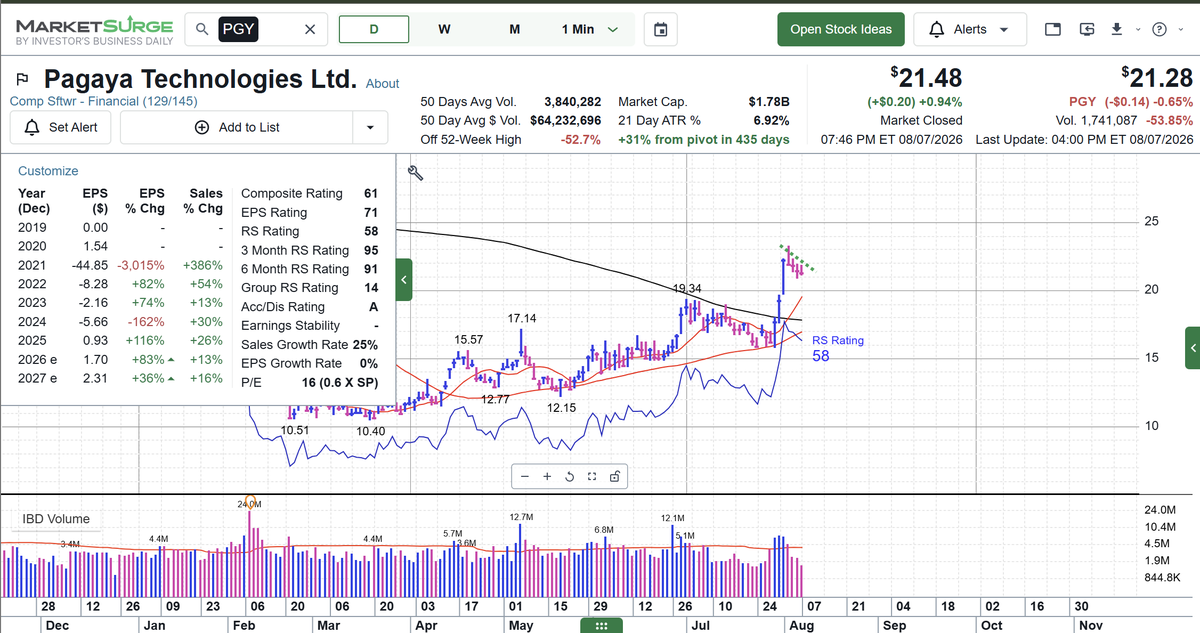Open the calendar date picker
Image resolution: width=1200 pixels, height=633 pixels.
click(x=660, y=29)
